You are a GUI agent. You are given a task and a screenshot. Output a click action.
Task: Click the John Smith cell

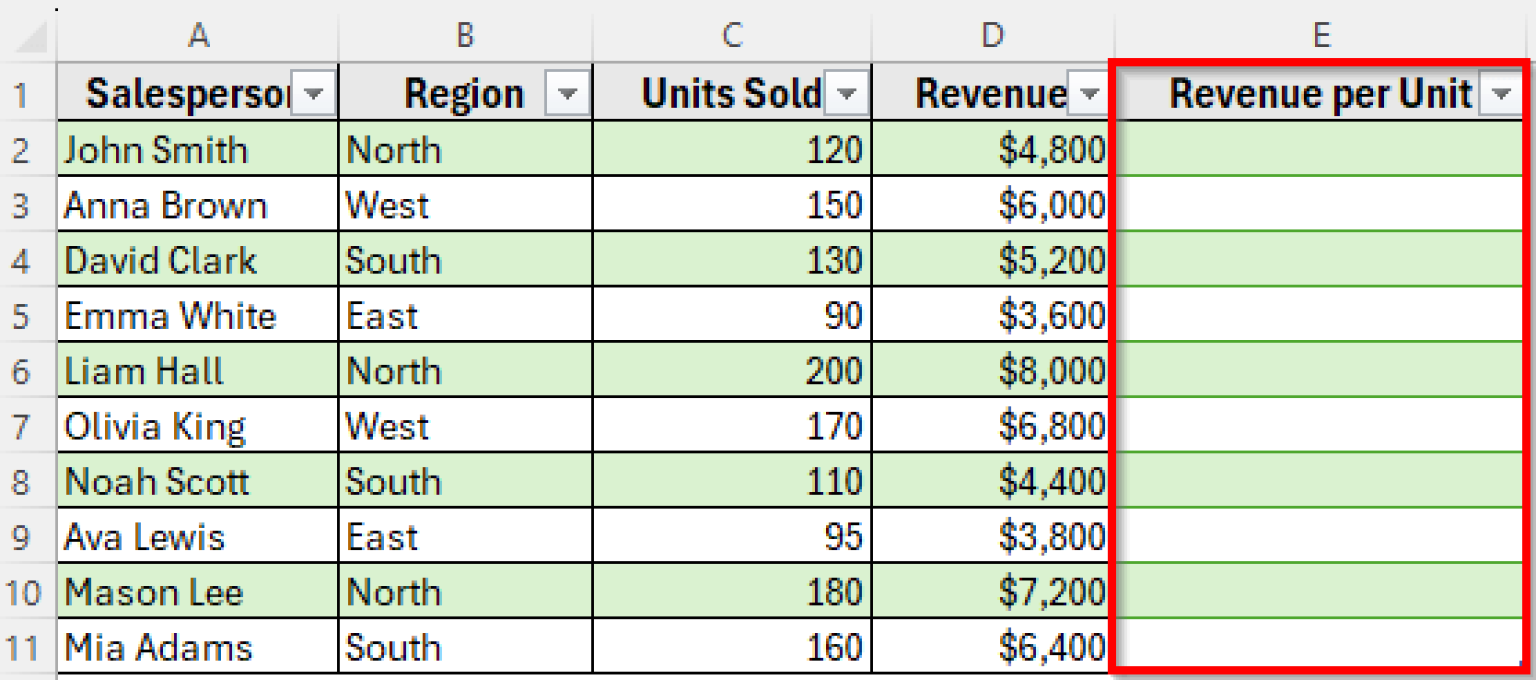pyautogui.click(x=198, y=150)
